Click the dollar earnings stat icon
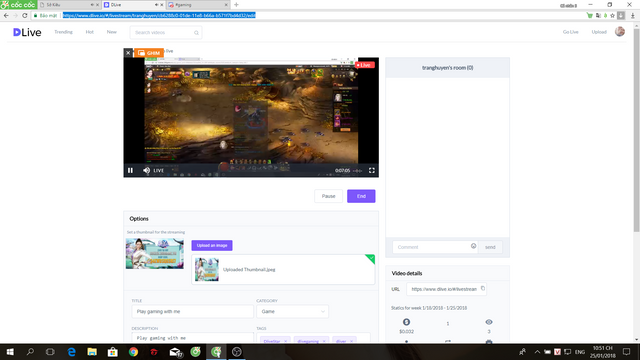 click(406, 322)
